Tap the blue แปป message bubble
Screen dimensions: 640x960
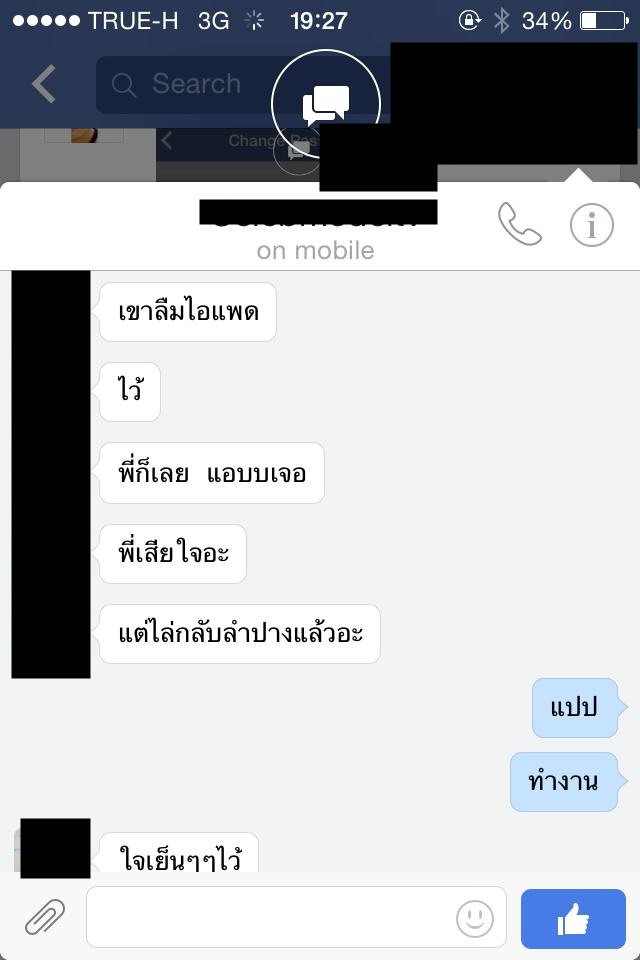point(575,708)
